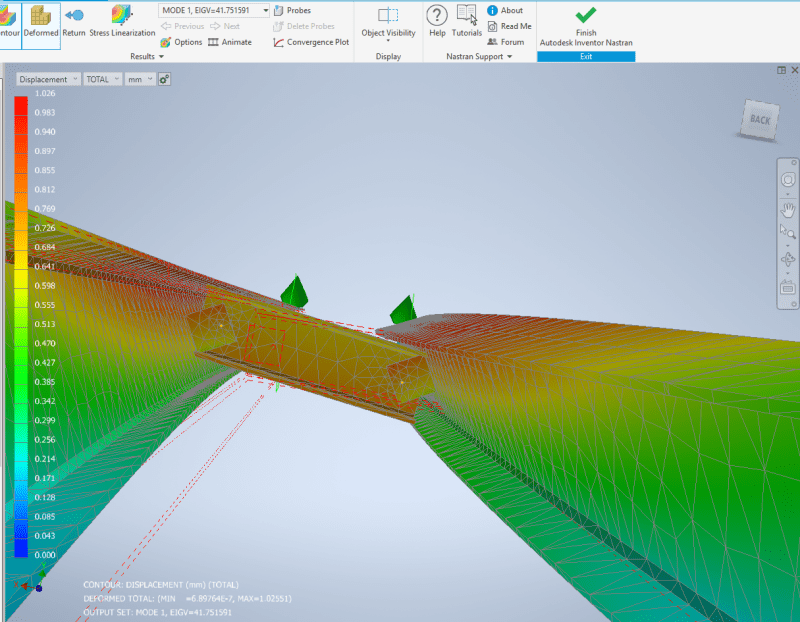Image resolution: width=800 pixels, height=622 pixels.
Task: Open the TOTAL component dropdown
Action: pyautogui.click(x=103, y=79)
